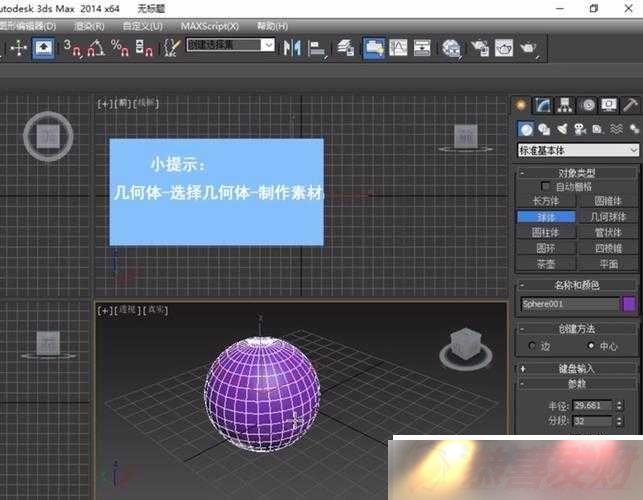The height and width of the screenshot is (500, 643).
Task: Click the 平面 plane button
Action: (608, 263)
